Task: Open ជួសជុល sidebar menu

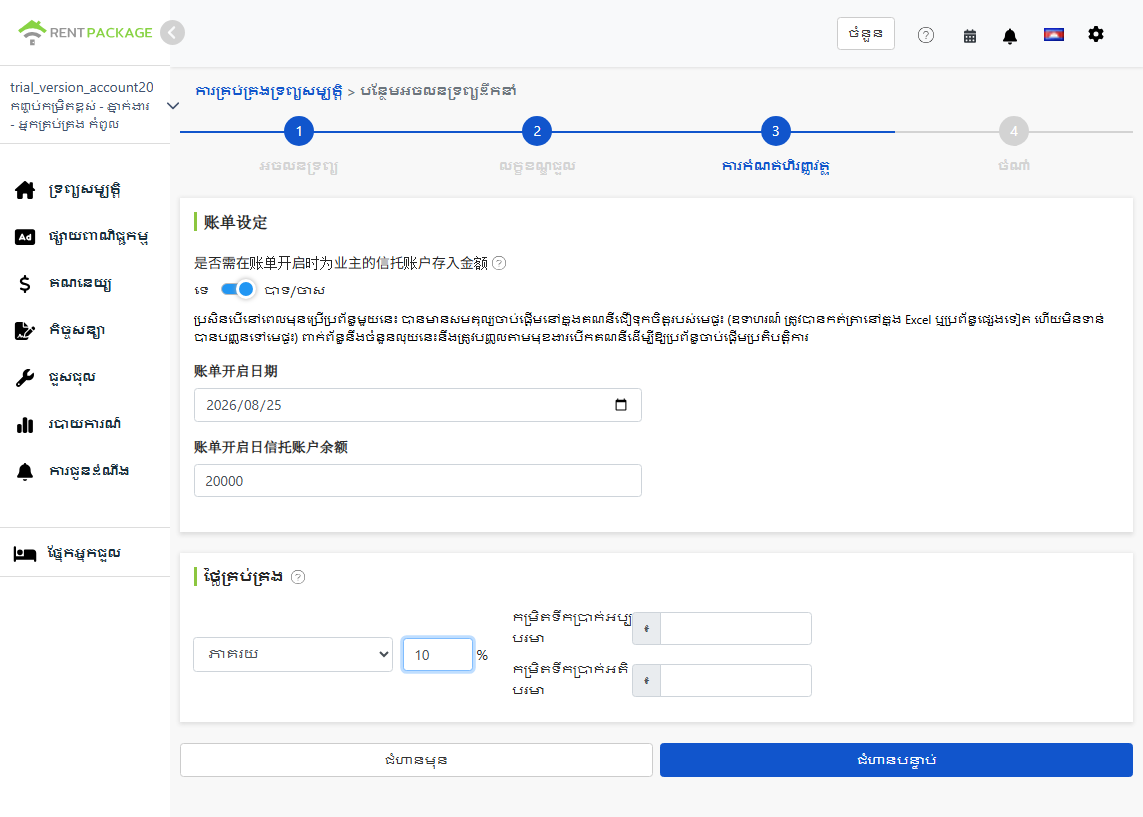Action: 72,378
